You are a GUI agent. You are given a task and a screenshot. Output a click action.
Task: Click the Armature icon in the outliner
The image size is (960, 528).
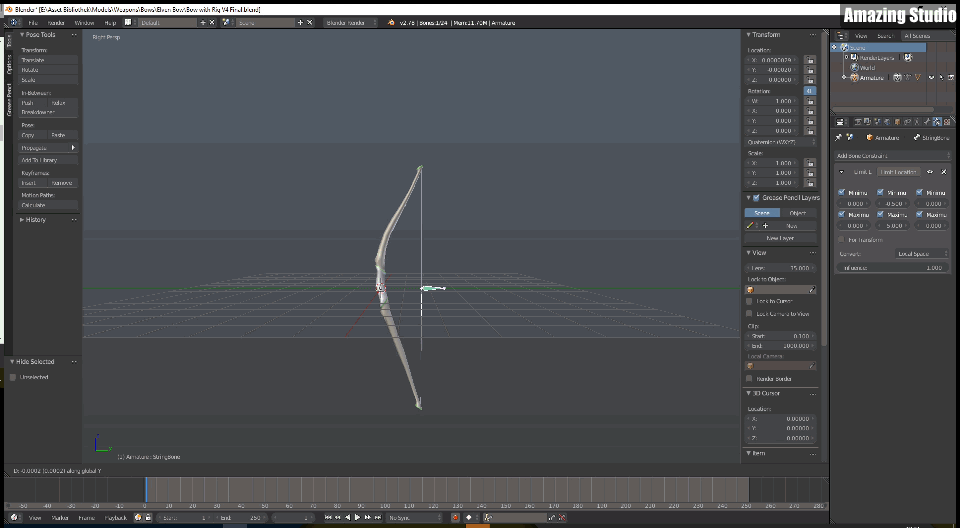click(x=853, y=78)
